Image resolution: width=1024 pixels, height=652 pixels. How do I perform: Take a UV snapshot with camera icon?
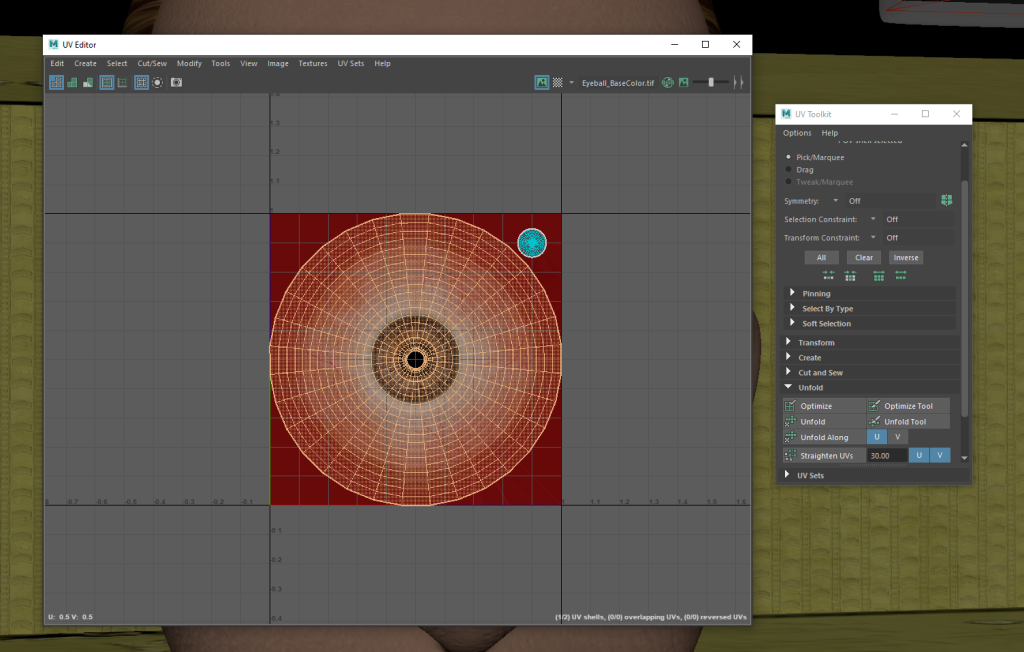[x=176, y=82]
